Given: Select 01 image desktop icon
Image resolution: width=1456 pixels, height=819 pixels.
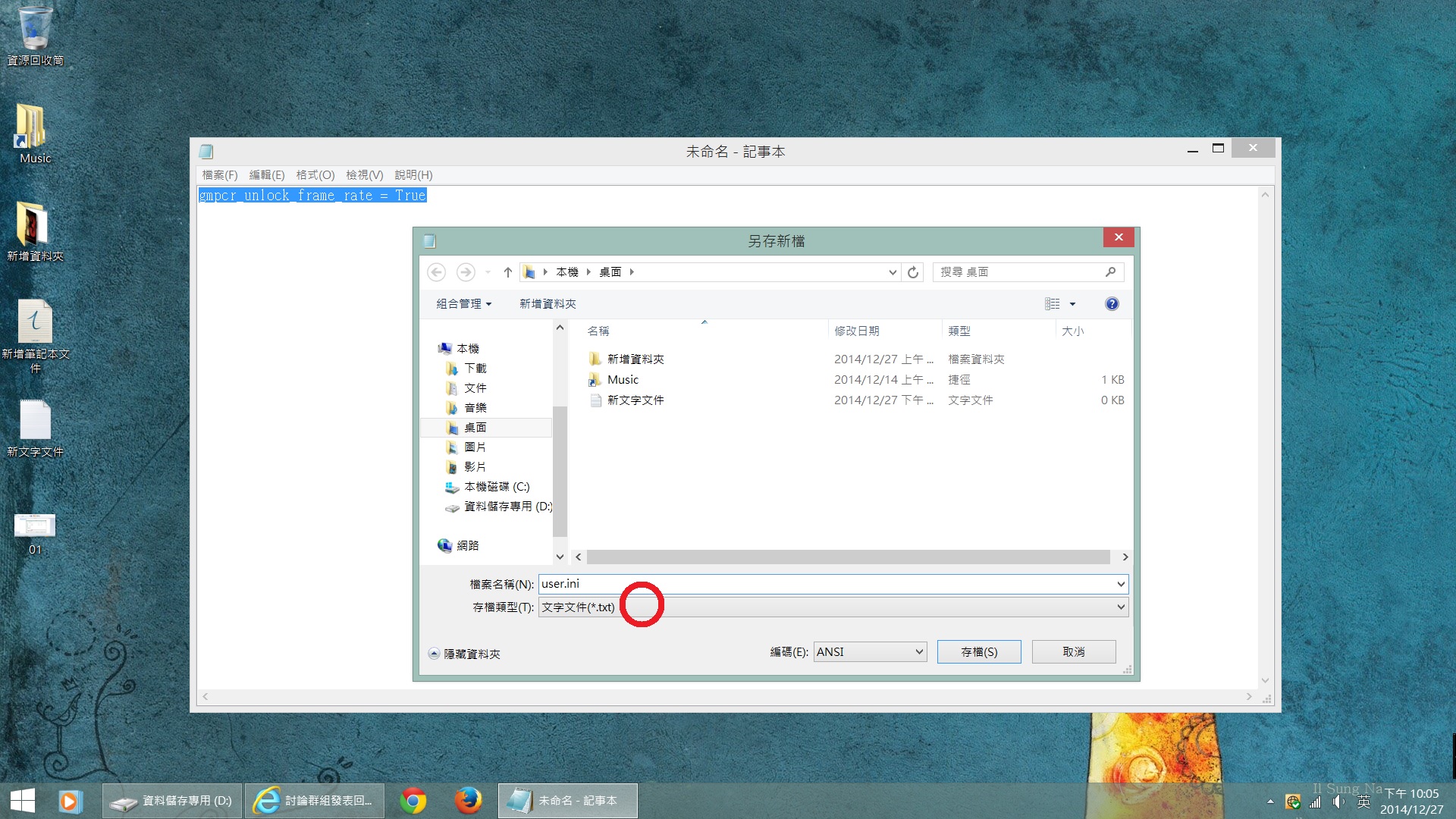Looking at the screenshot, I should coord(35,534).
